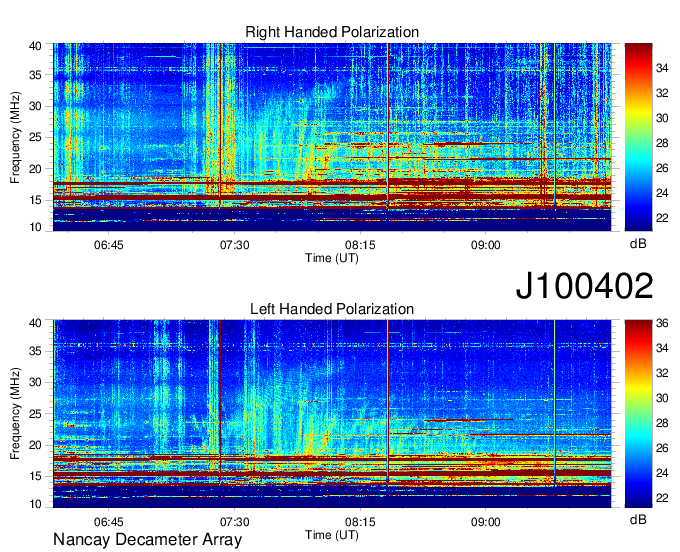This screenshot has width=680, height=552.
Task: Click "Frequency (MHz)" axis label of right-handed plot
Action: 15,137
